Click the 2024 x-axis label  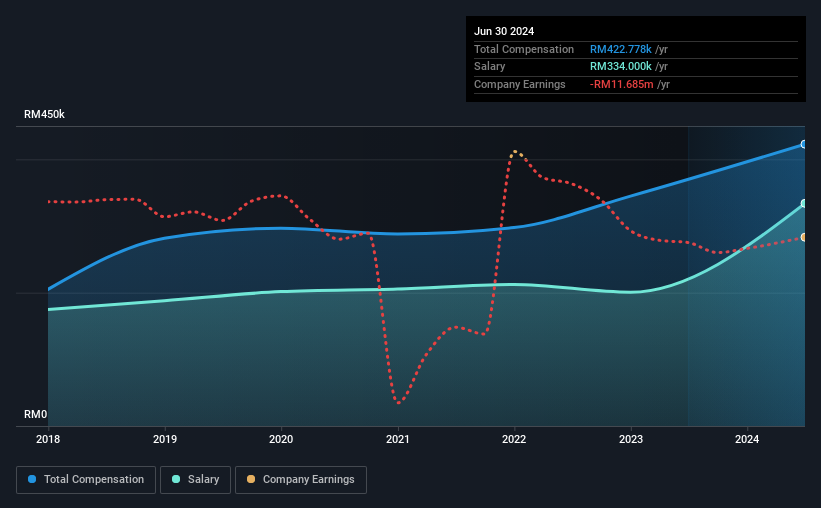pyautogui.click(x=747, y=439)
